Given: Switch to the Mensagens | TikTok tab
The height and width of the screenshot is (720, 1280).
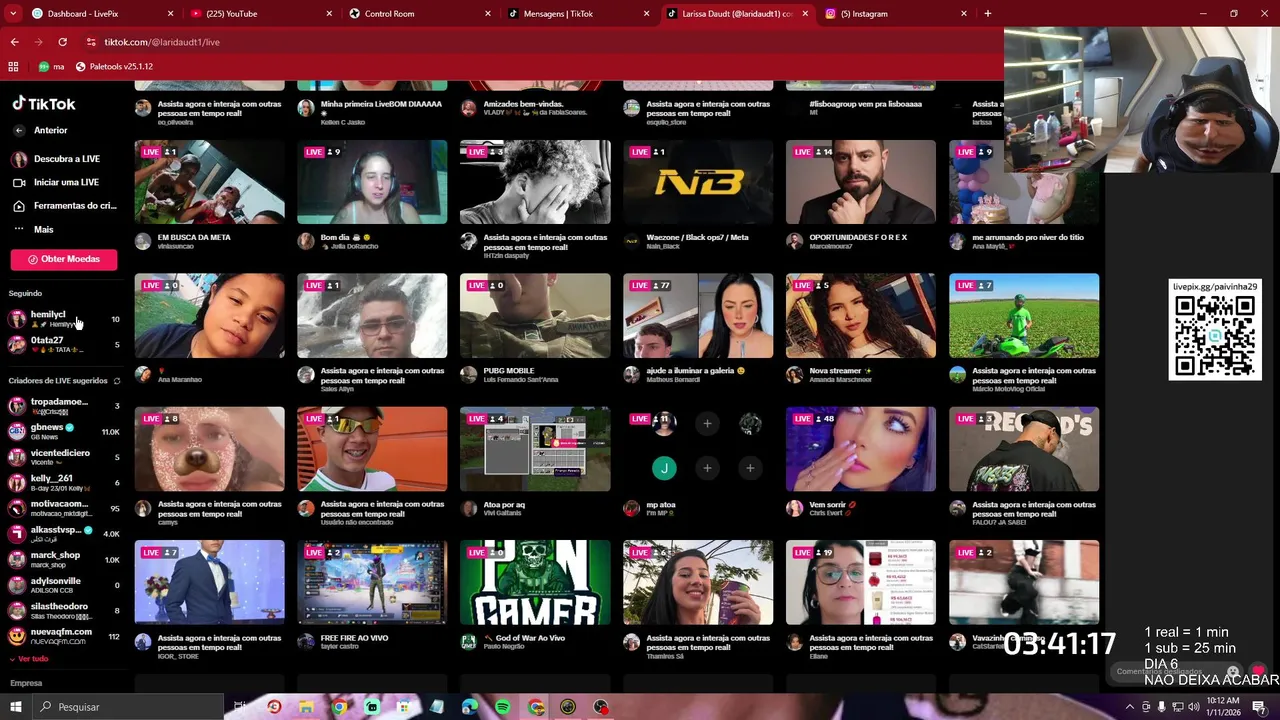Looking at the screenshot, I should click(x=580, y=14).
